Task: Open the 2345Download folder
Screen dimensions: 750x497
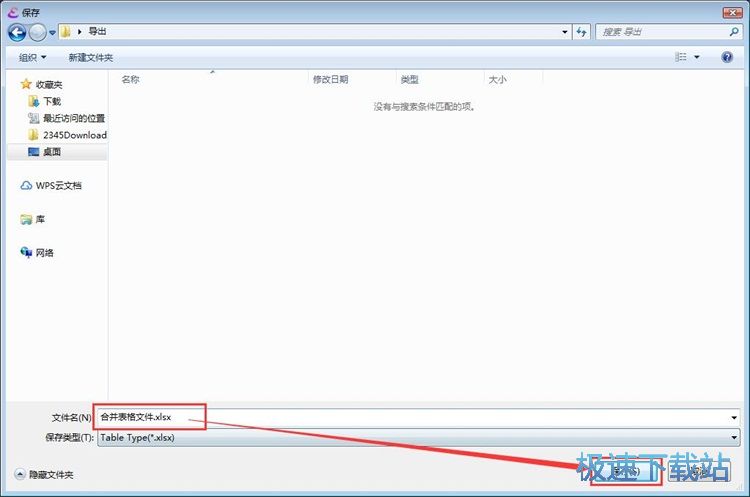Action: pos(75,135)
